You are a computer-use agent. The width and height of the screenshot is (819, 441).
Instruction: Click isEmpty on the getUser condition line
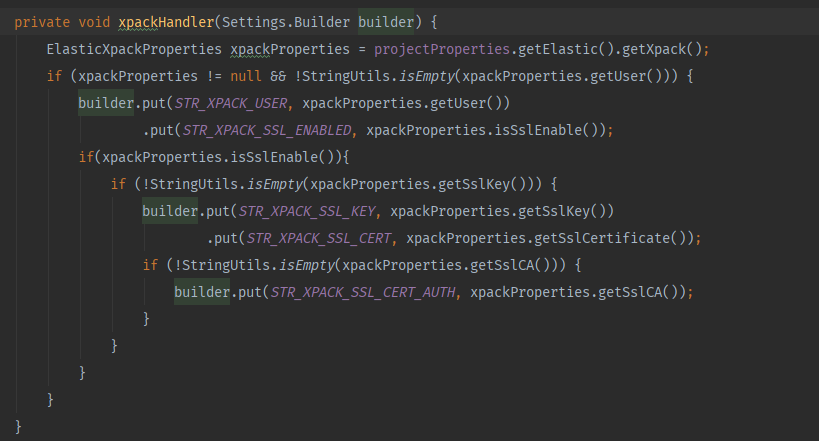pos(427,76)
